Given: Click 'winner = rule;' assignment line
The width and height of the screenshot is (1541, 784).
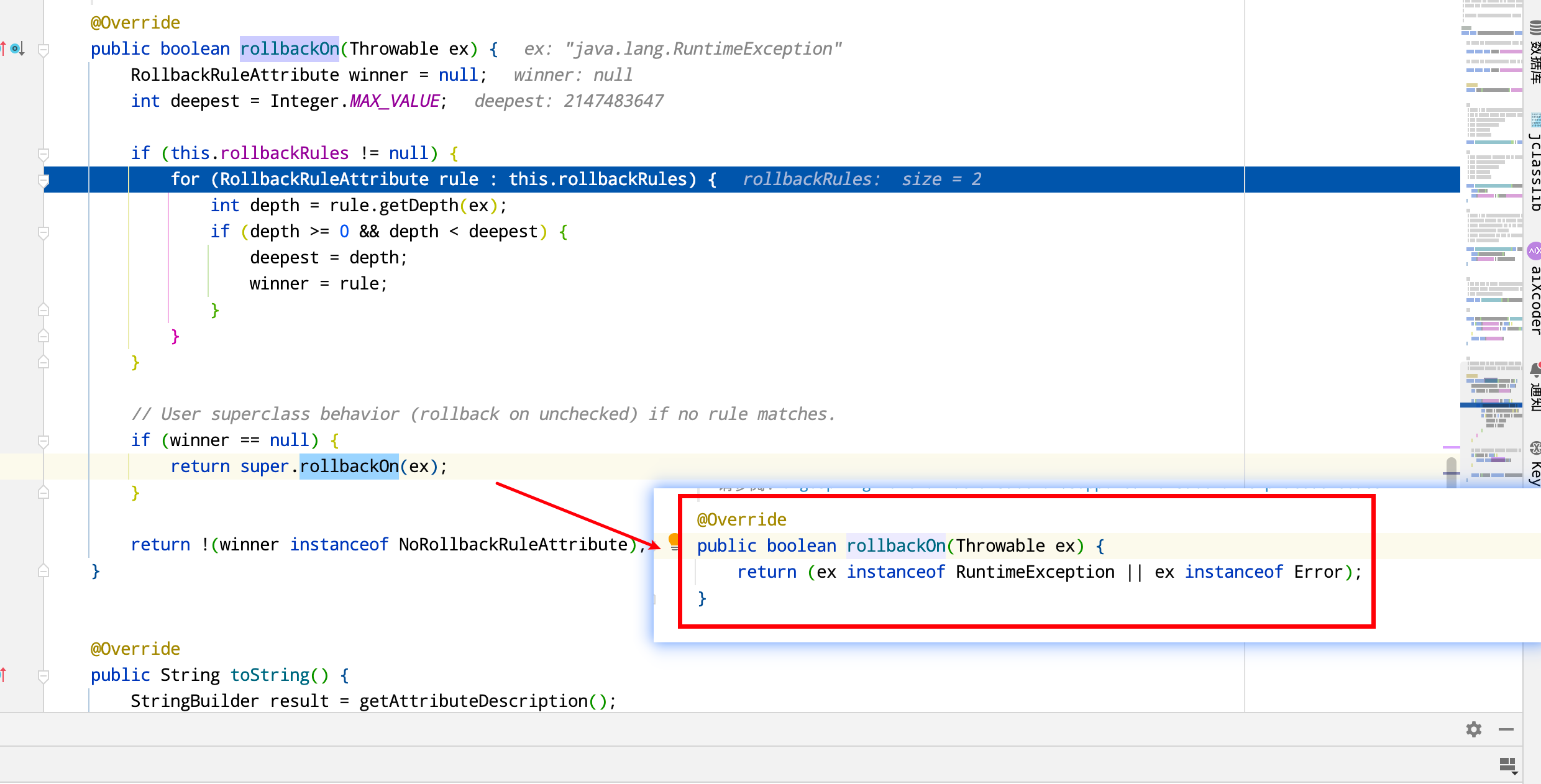Looking at the screenshot, I should click(x=319, y=283).
